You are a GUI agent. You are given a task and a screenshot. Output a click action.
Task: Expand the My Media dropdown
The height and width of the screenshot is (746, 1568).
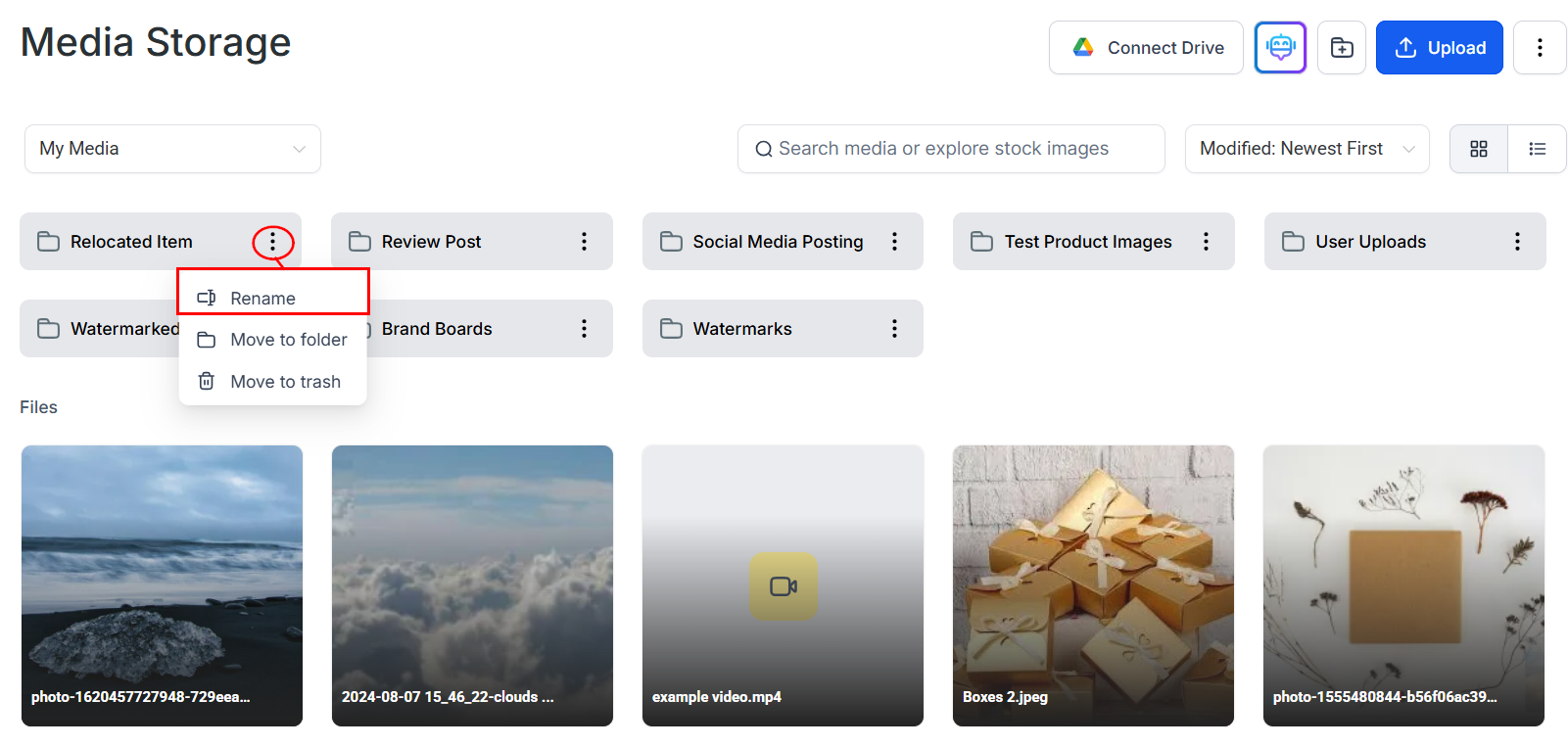tap(172, 149)
